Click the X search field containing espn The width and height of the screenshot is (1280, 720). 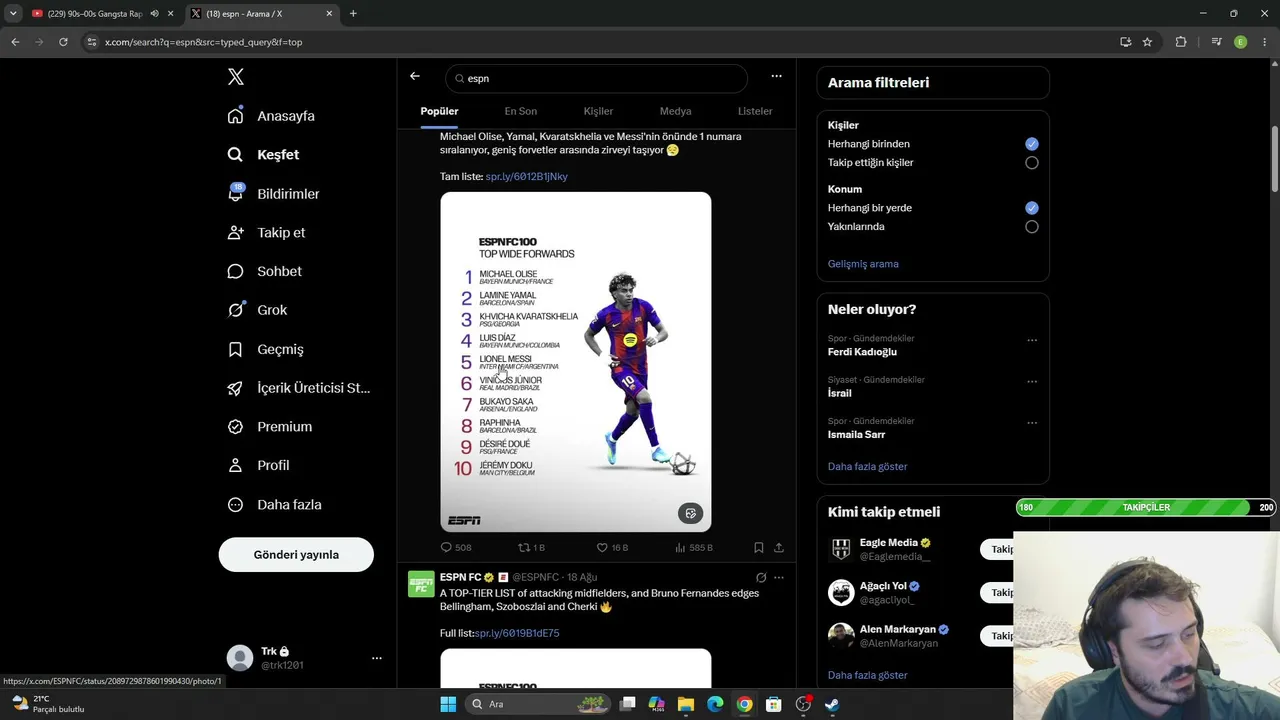pyautogui.click(x=597, y=78)
